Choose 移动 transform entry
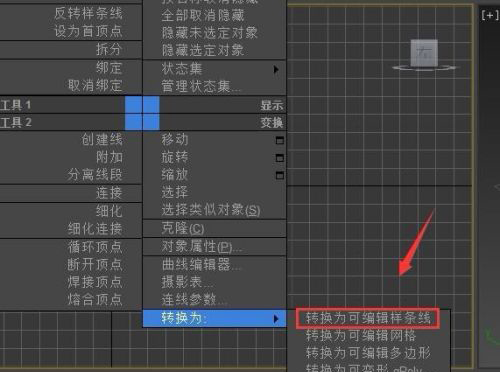Image resolution: width=500 pixels, height=372 pixels. pyautogui.click(x=175, y=139)
